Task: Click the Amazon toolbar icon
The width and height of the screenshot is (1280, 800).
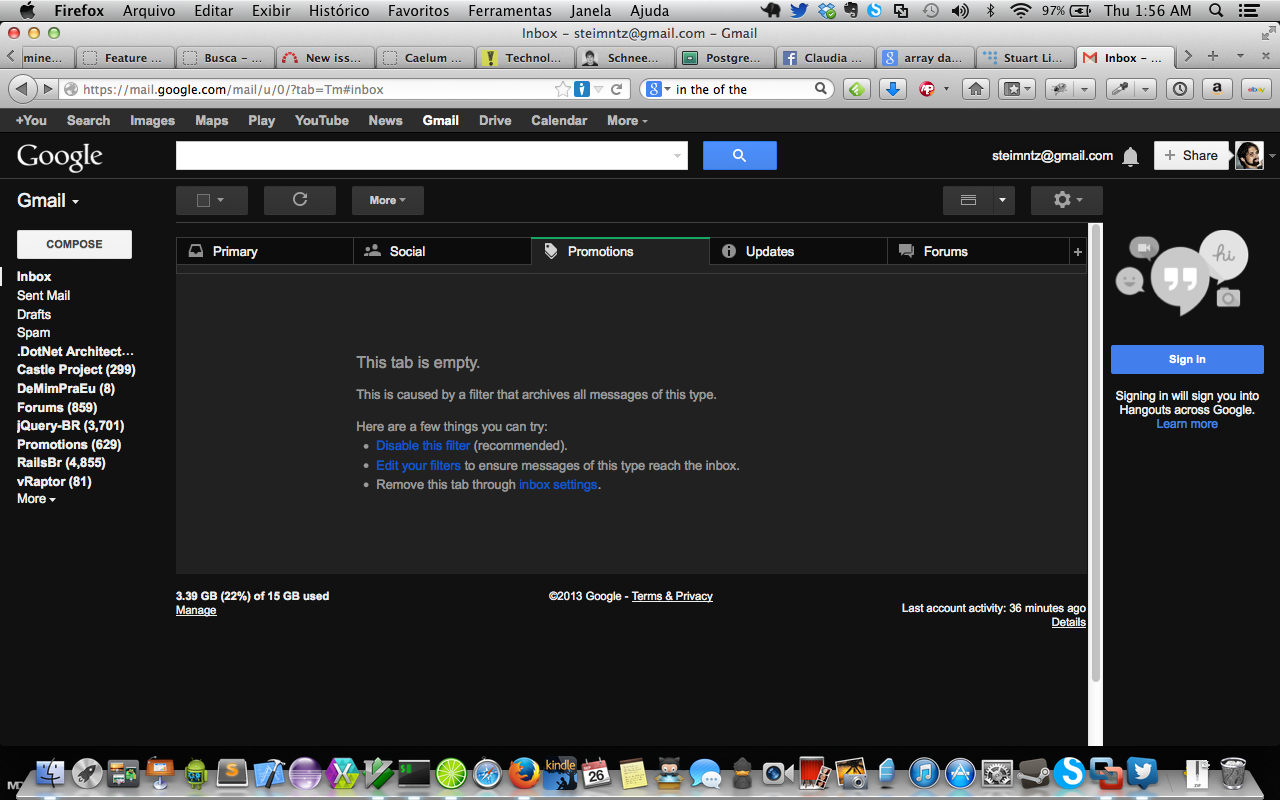Action: pyautogui.click(x=1217, y=89)
